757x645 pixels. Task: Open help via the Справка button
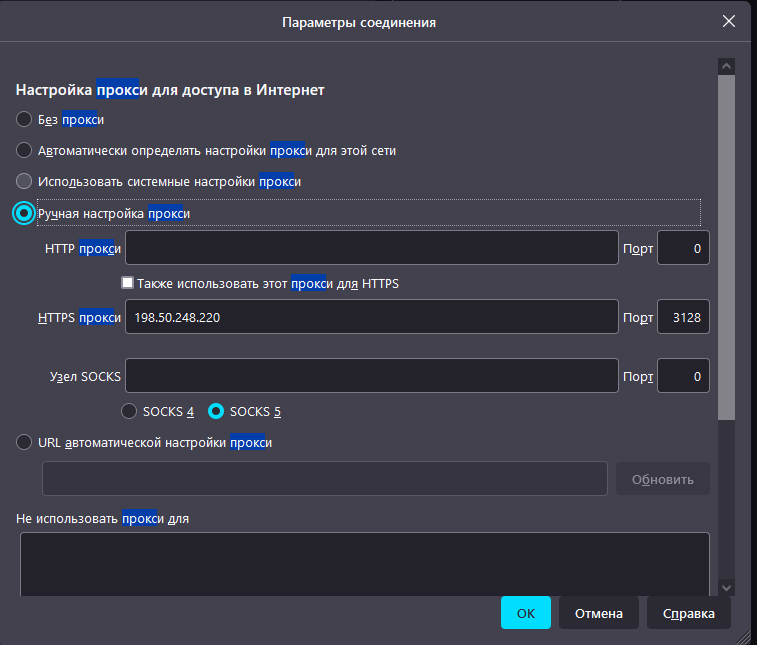[x=688, y=613]
